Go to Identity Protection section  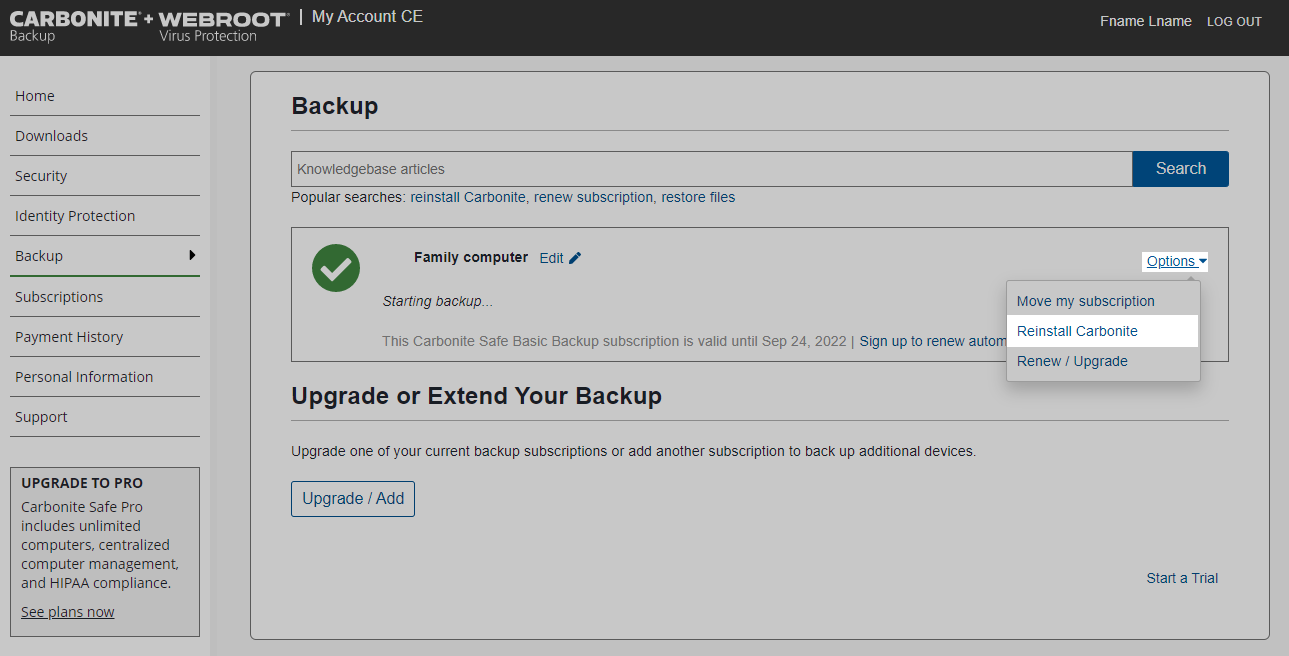point(75,215)
